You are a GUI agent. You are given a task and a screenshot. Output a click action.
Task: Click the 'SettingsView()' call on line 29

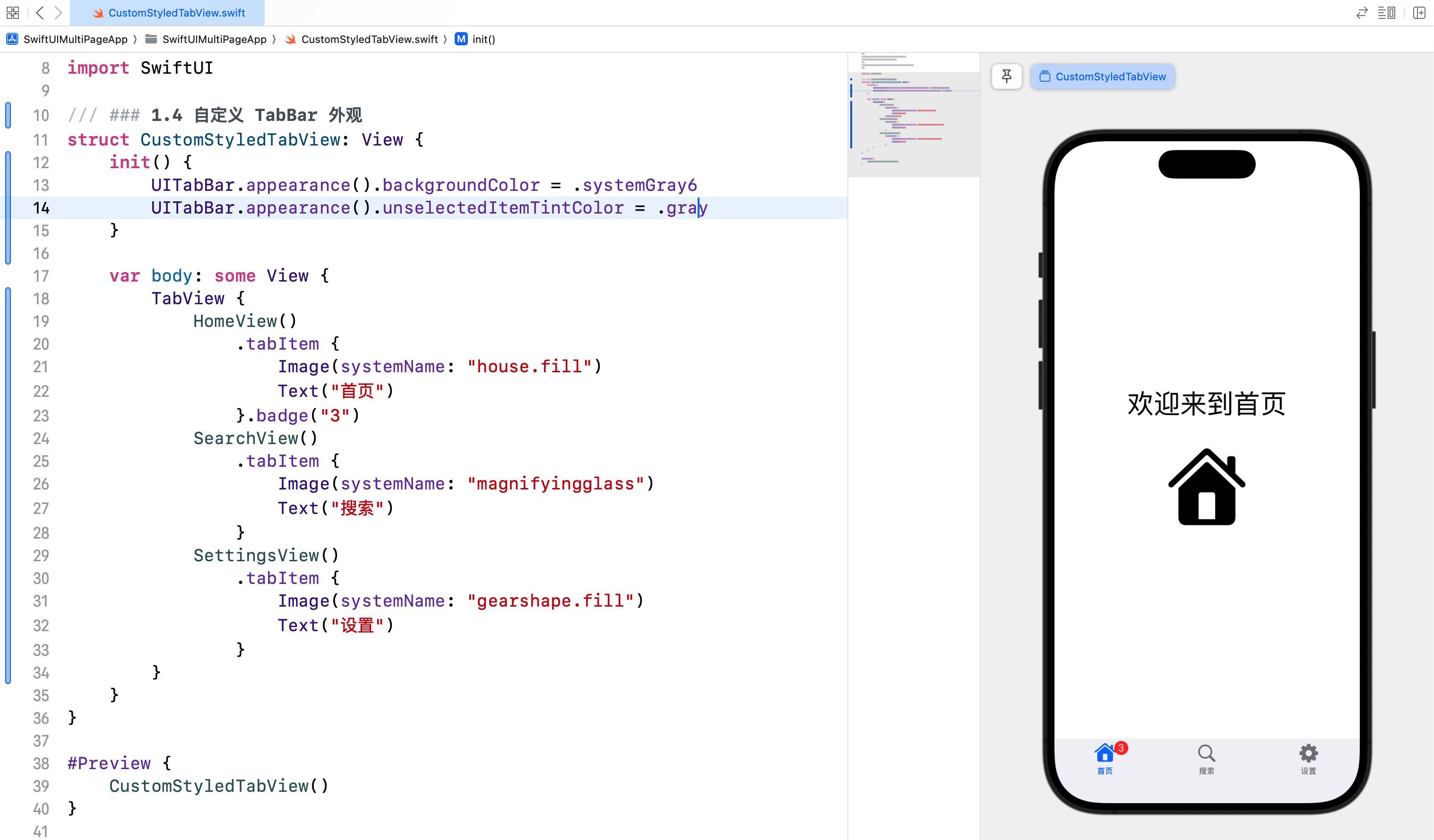coord(266,555)
